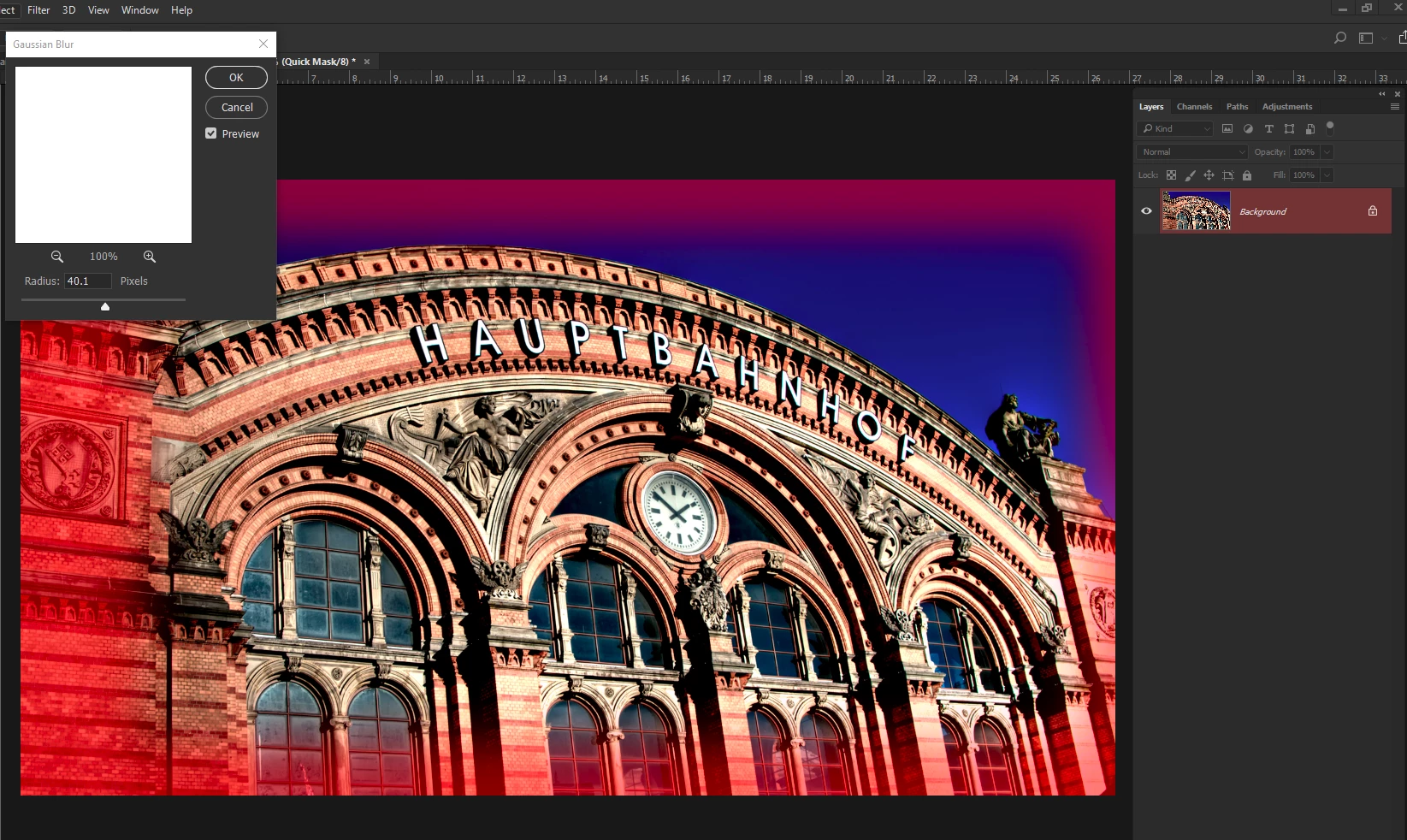Click the Background layer name
Screen dimensions: 1407x840
tap(1262, 212)
